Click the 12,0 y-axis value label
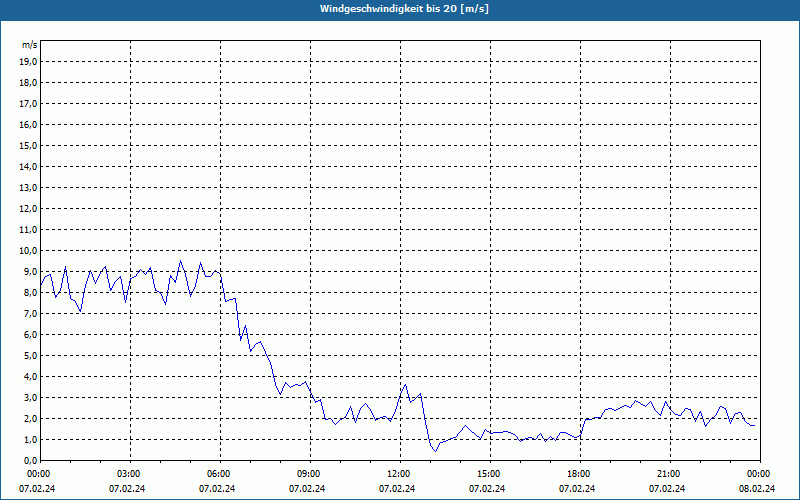The image size is (800, 500). click(x=28, y=208)
